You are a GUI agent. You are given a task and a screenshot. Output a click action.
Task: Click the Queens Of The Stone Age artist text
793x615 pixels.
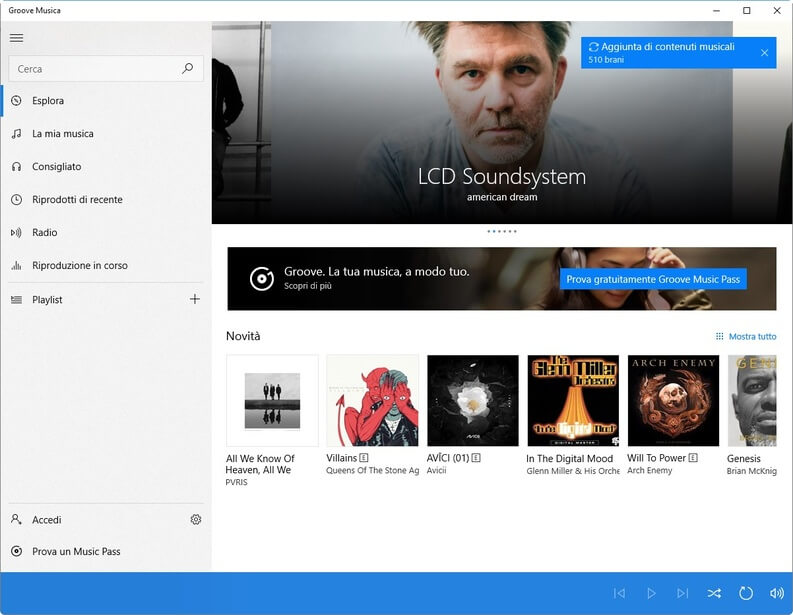pos(372,470)
